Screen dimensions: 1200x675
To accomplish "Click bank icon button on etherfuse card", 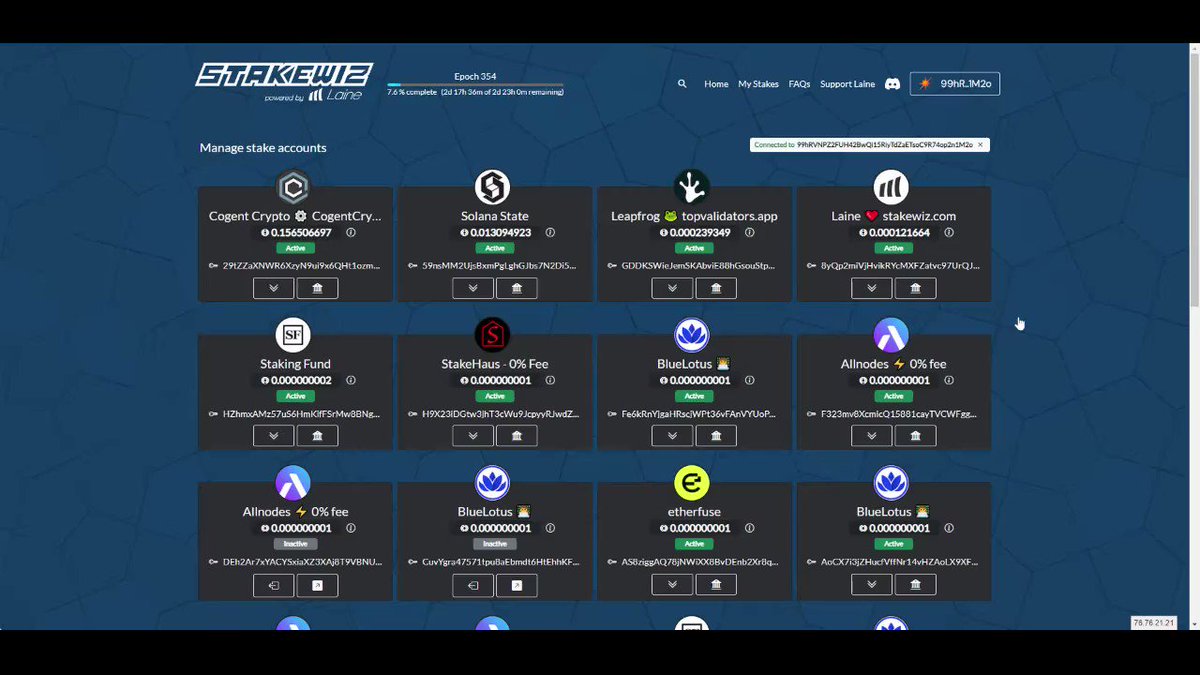I will tap(716, 585).
